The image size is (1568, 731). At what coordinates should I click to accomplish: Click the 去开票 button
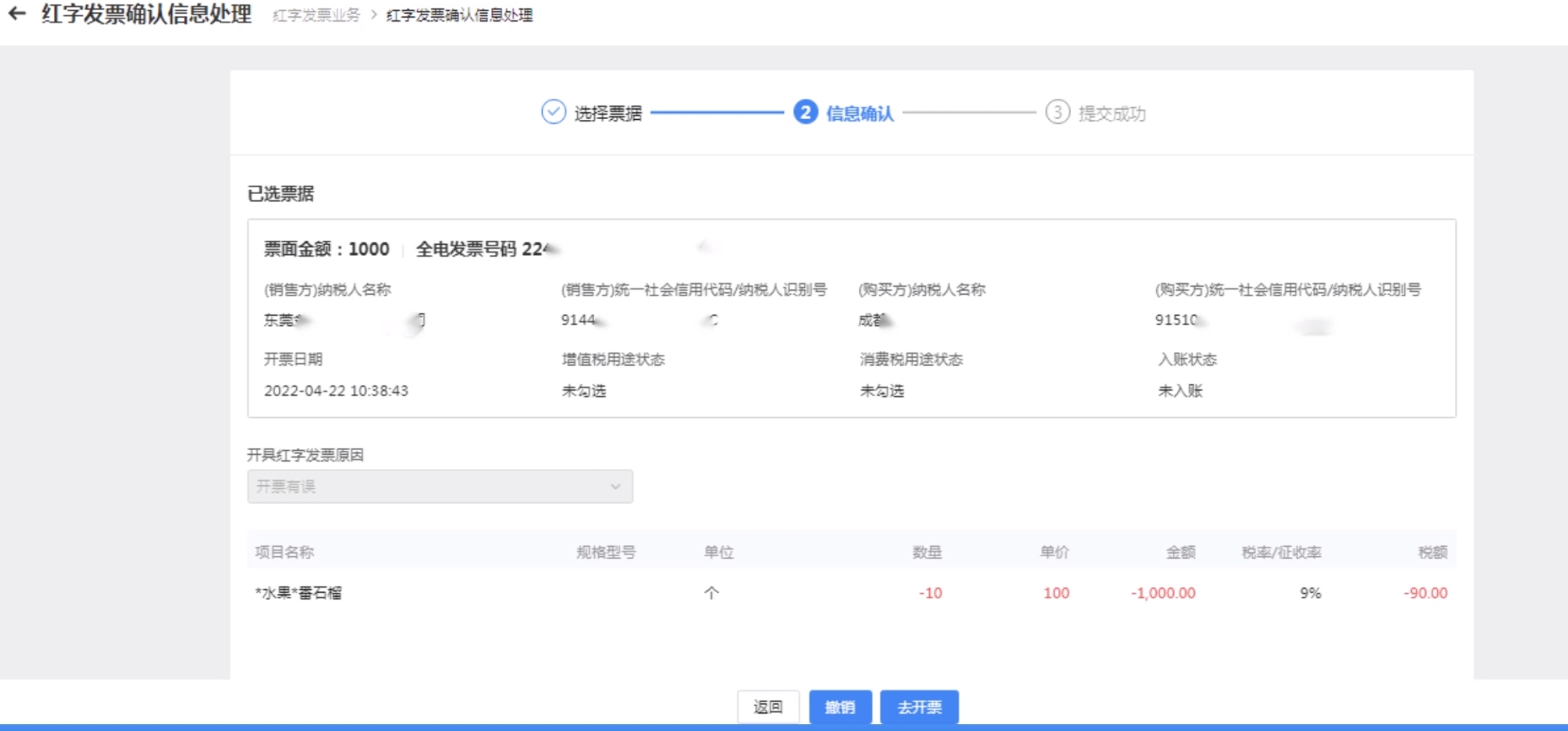click(919, 707)
